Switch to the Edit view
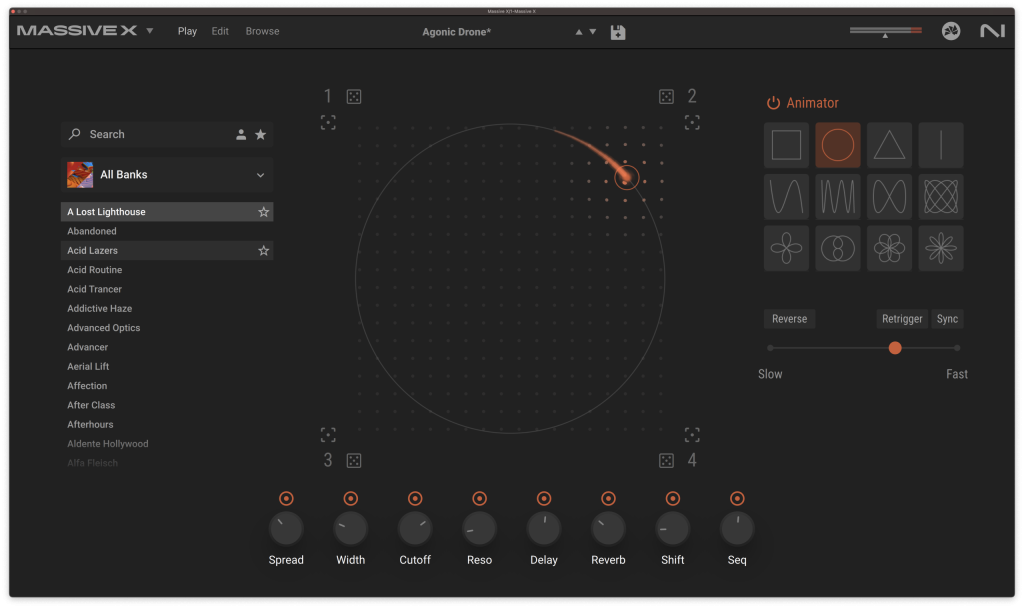Screen dimensions: 1024x608 pyautogui.click(x=220, y=31)
